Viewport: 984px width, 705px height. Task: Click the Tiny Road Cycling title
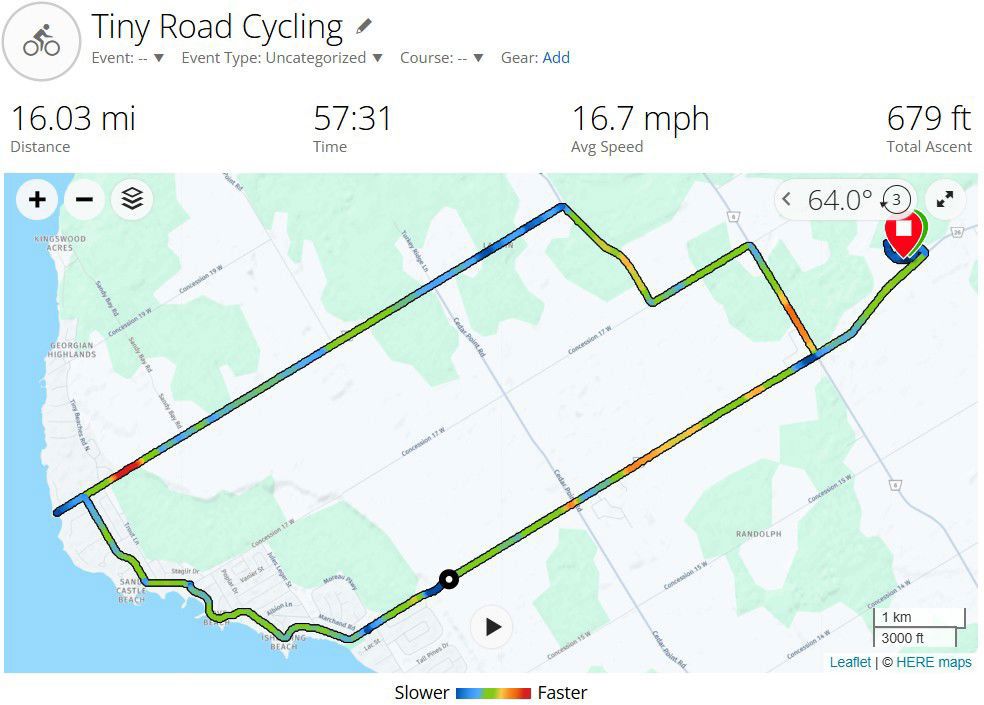click(x=217, y=28)
